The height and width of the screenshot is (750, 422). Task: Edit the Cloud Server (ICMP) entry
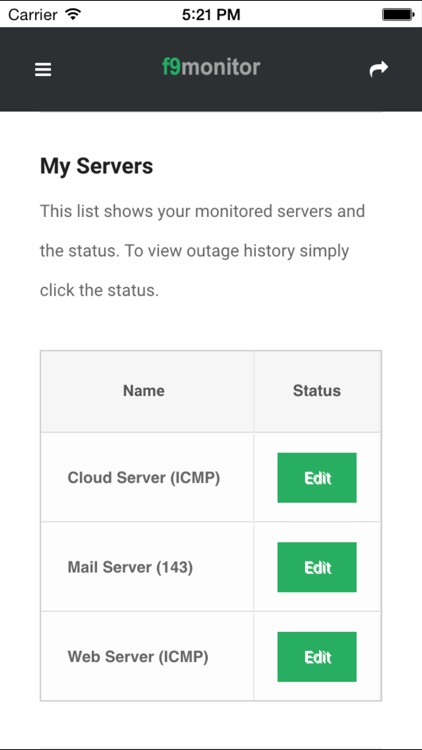click(317, 478)
